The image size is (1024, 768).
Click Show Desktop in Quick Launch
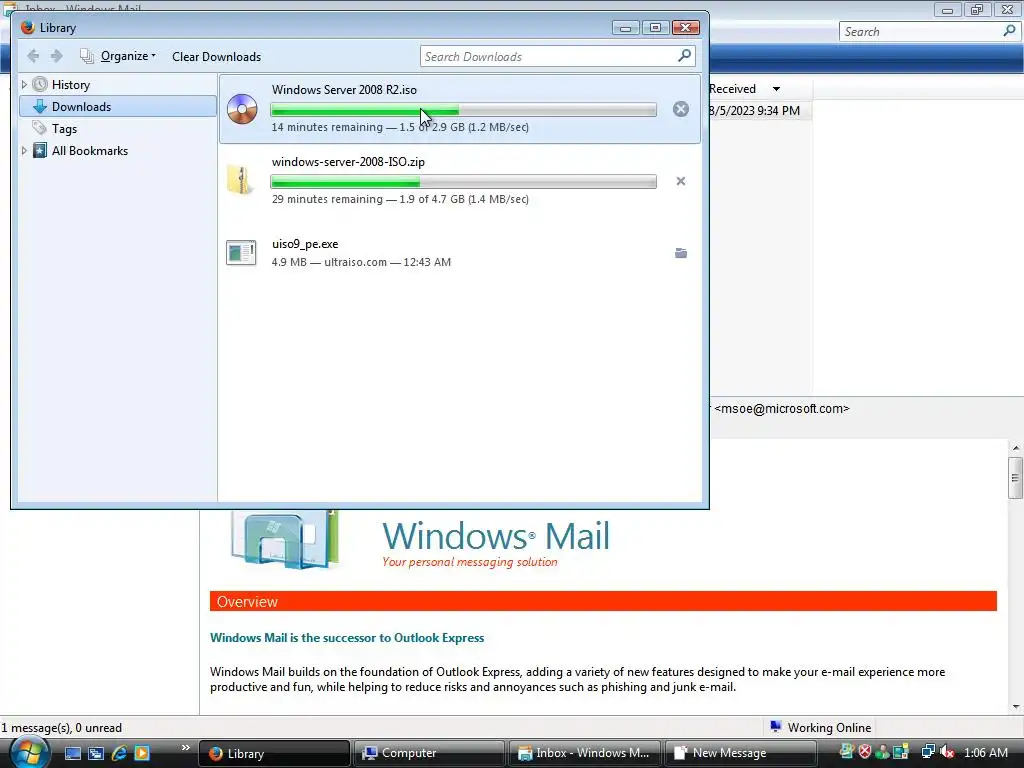[72, 753]
